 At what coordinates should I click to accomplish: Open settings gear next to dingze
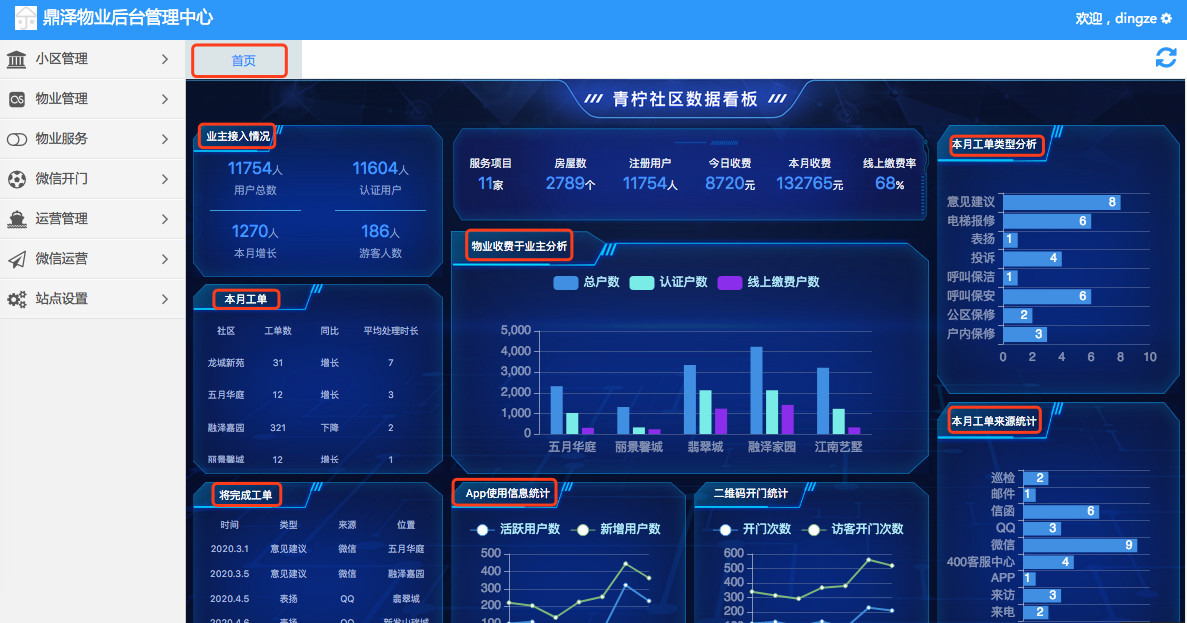(1167, 18)
